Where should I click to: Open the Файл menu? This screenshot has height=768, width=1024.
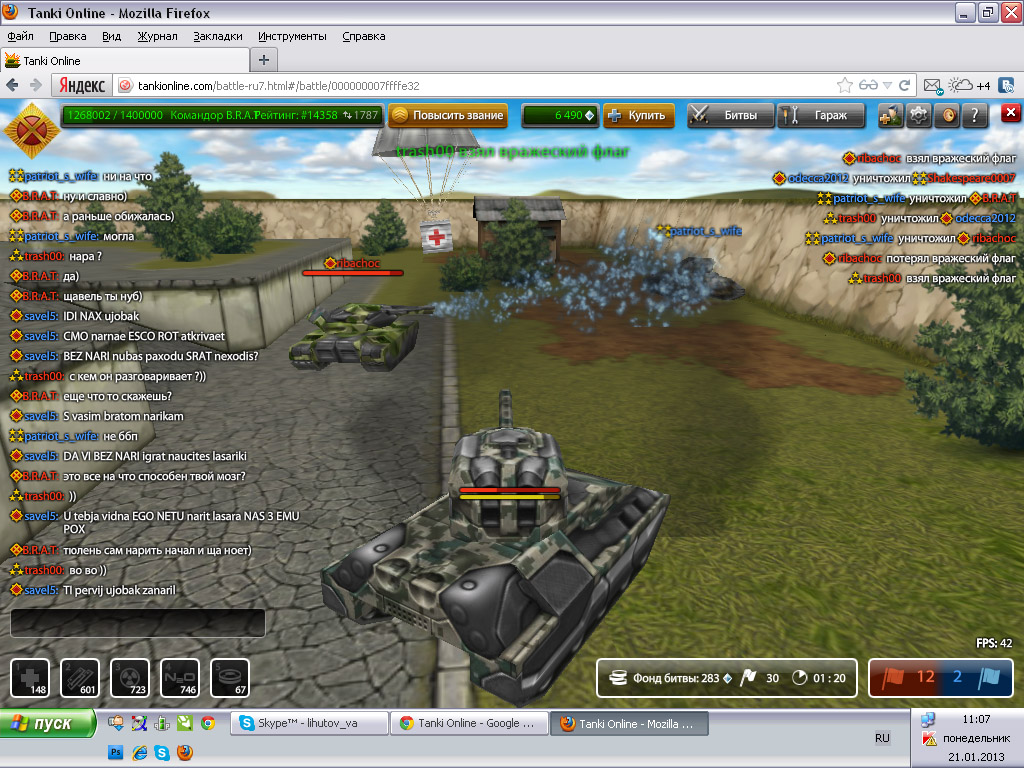click(x=20, y=37)
